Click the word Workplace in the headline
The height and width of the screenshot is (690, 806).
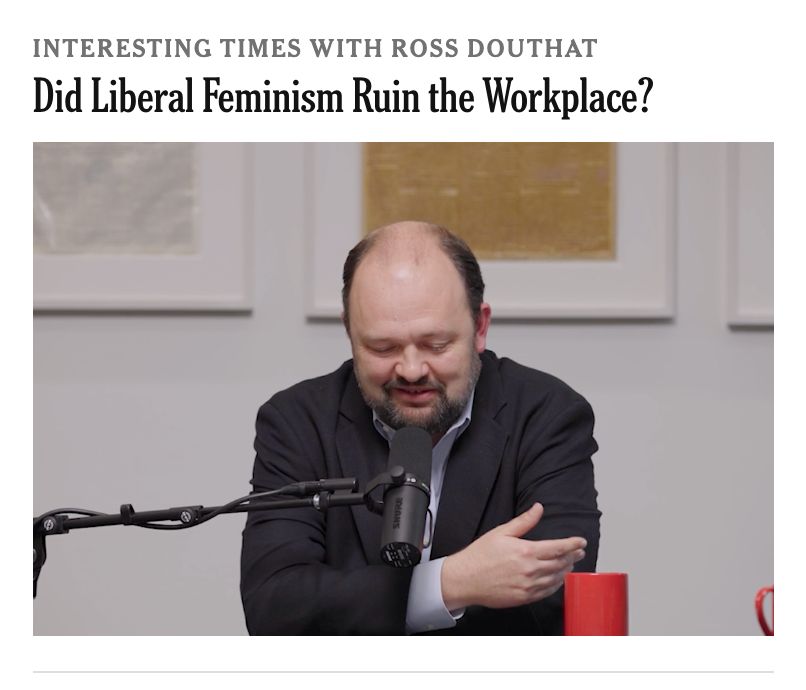(568, 96)
